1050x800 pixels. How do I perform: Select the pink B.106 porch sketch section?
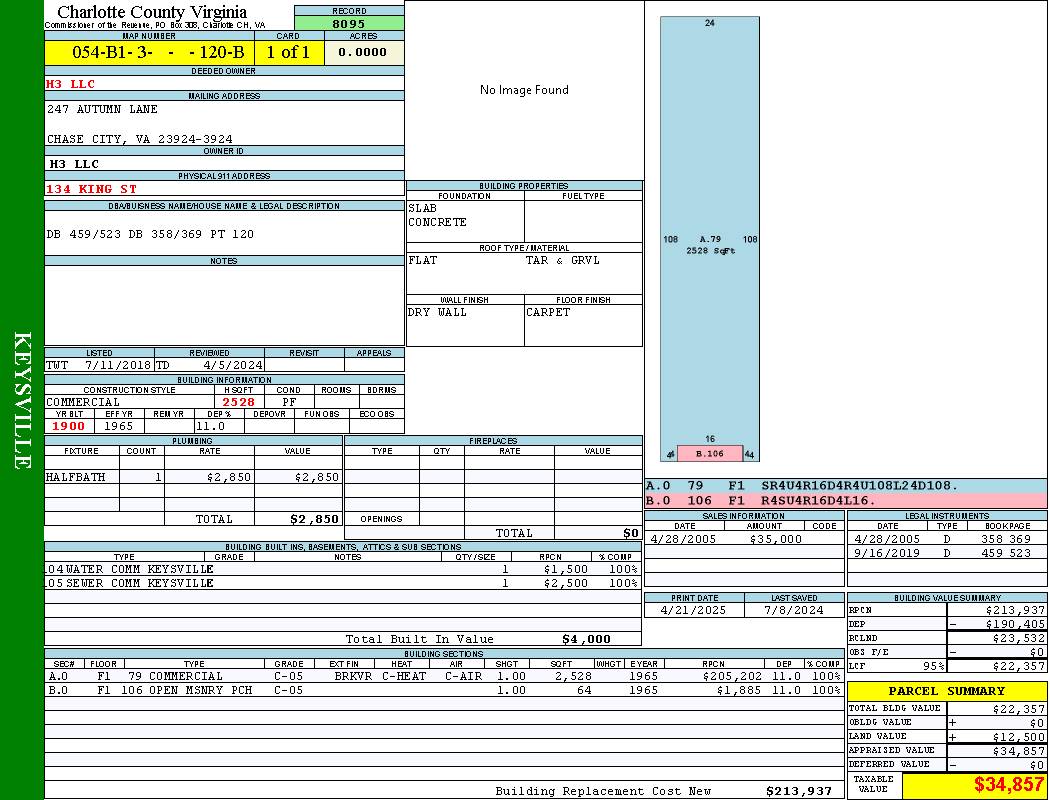click(x=709, y=454)
